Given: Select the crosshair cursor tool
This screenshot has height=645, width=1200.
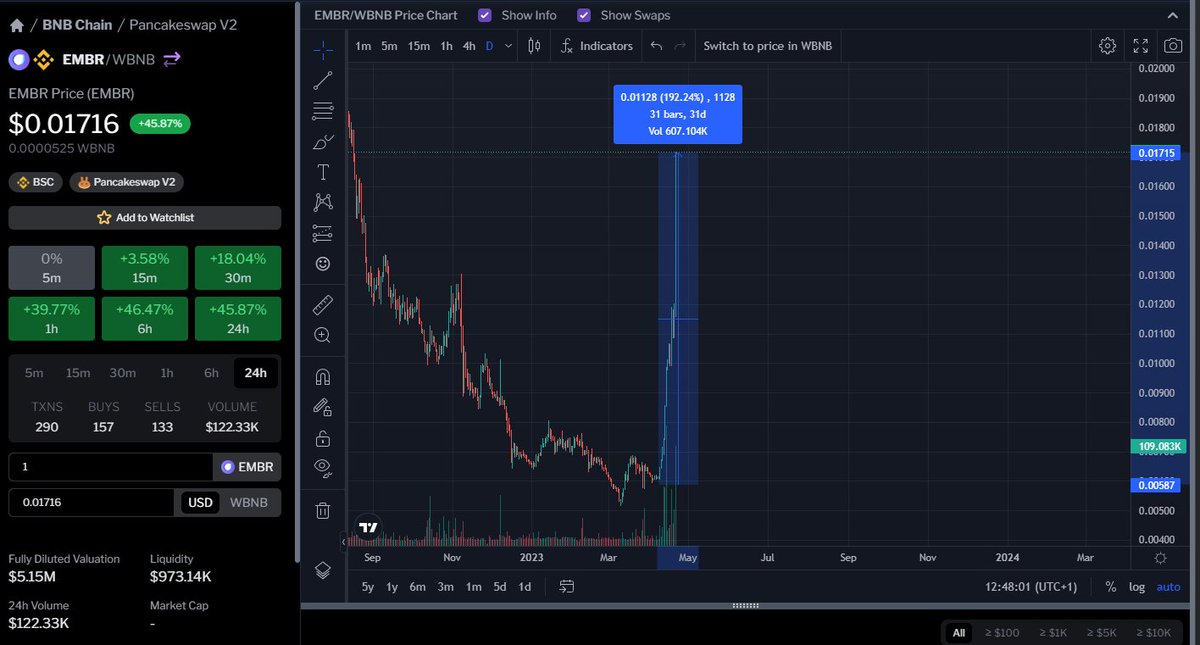Looking at the screenshot, I should [323, 48].
